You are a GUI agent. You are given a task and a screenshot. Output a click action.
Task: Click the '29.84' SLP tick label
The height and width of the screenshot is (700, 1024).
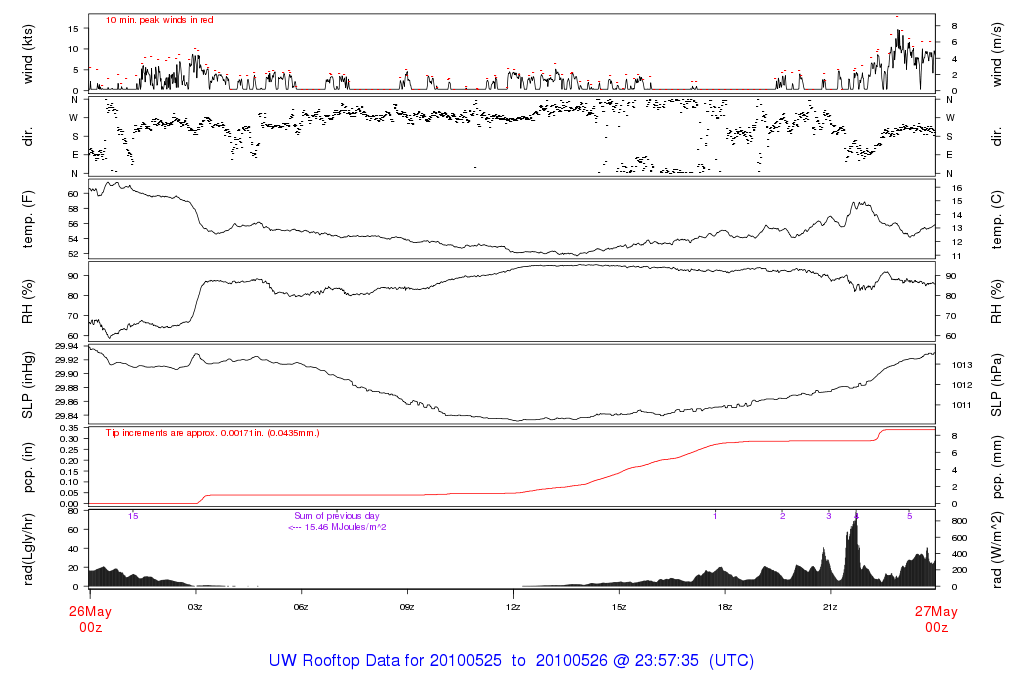67,416
